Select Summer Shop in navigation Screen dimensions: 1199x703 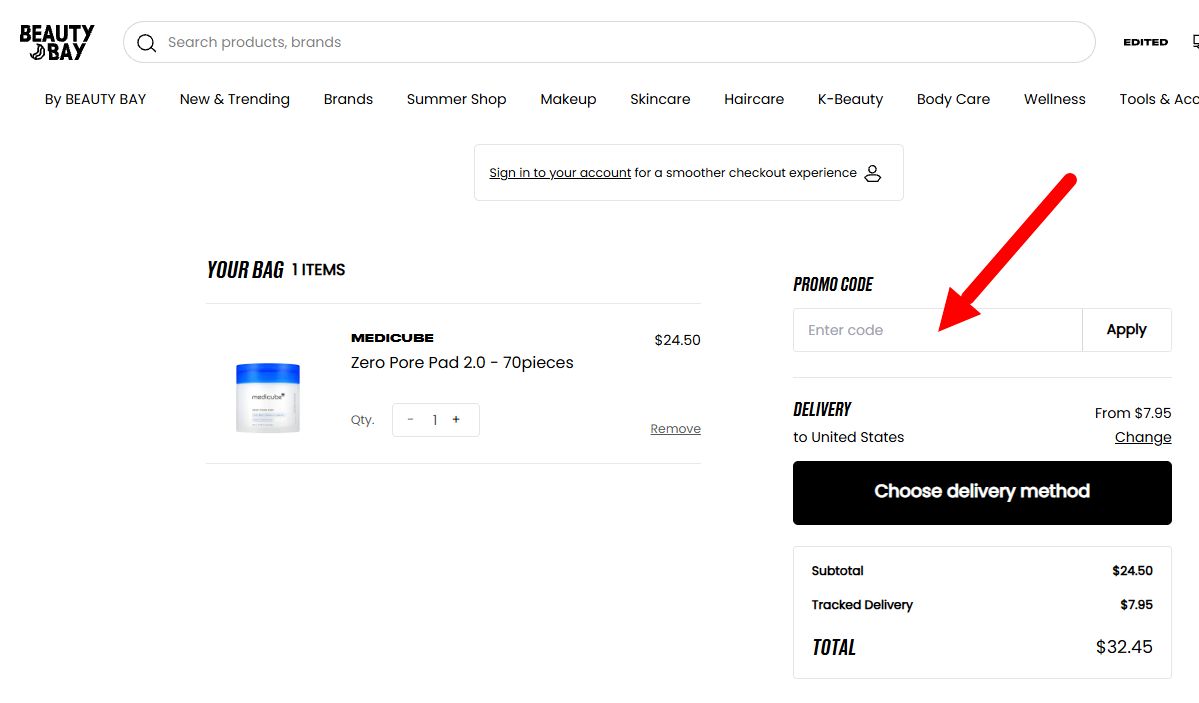click(x=456, y=99)
